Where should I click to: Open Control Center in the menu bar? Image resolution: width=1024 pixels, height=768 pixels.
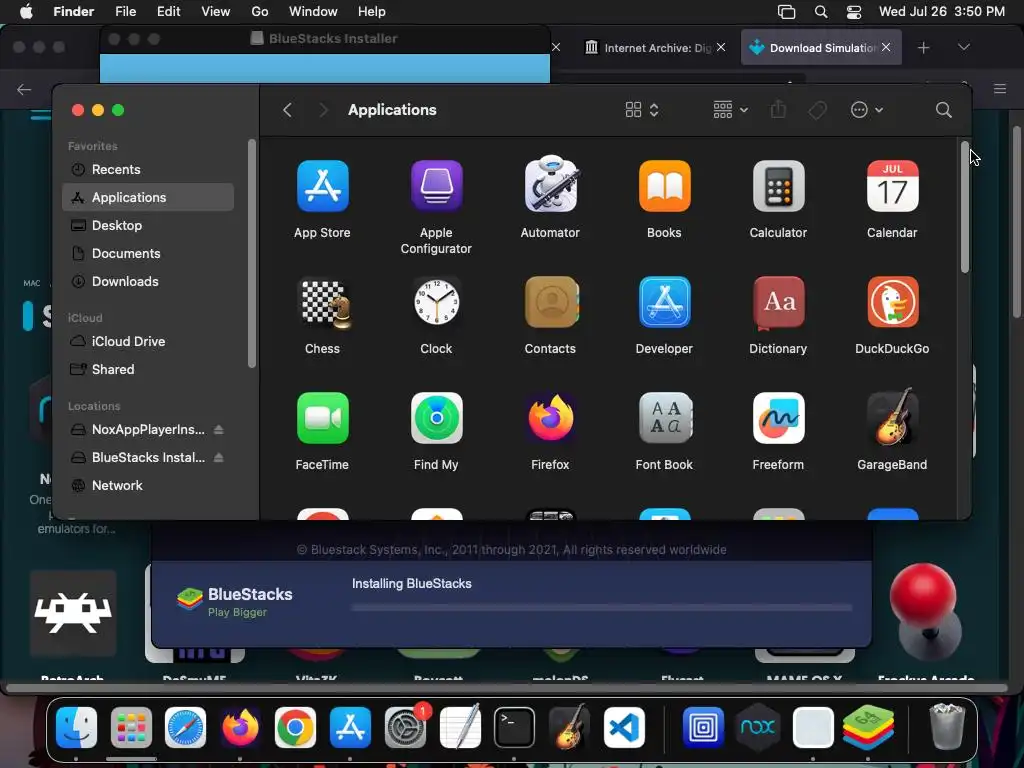[x=854, y=12]
